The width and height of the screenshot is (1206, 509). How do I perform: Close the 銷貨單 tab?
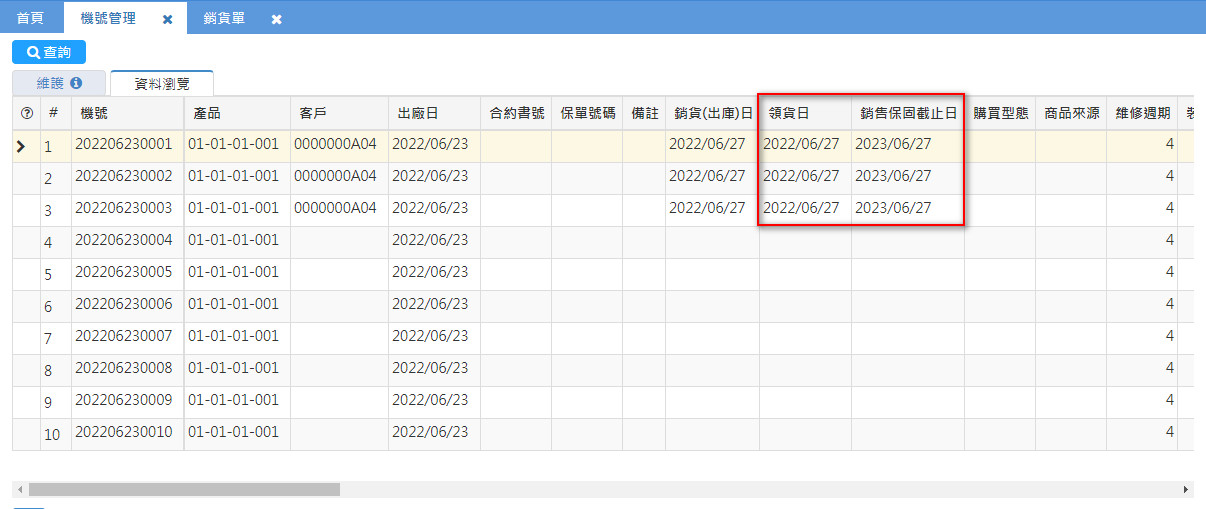(x=276, y=19)
